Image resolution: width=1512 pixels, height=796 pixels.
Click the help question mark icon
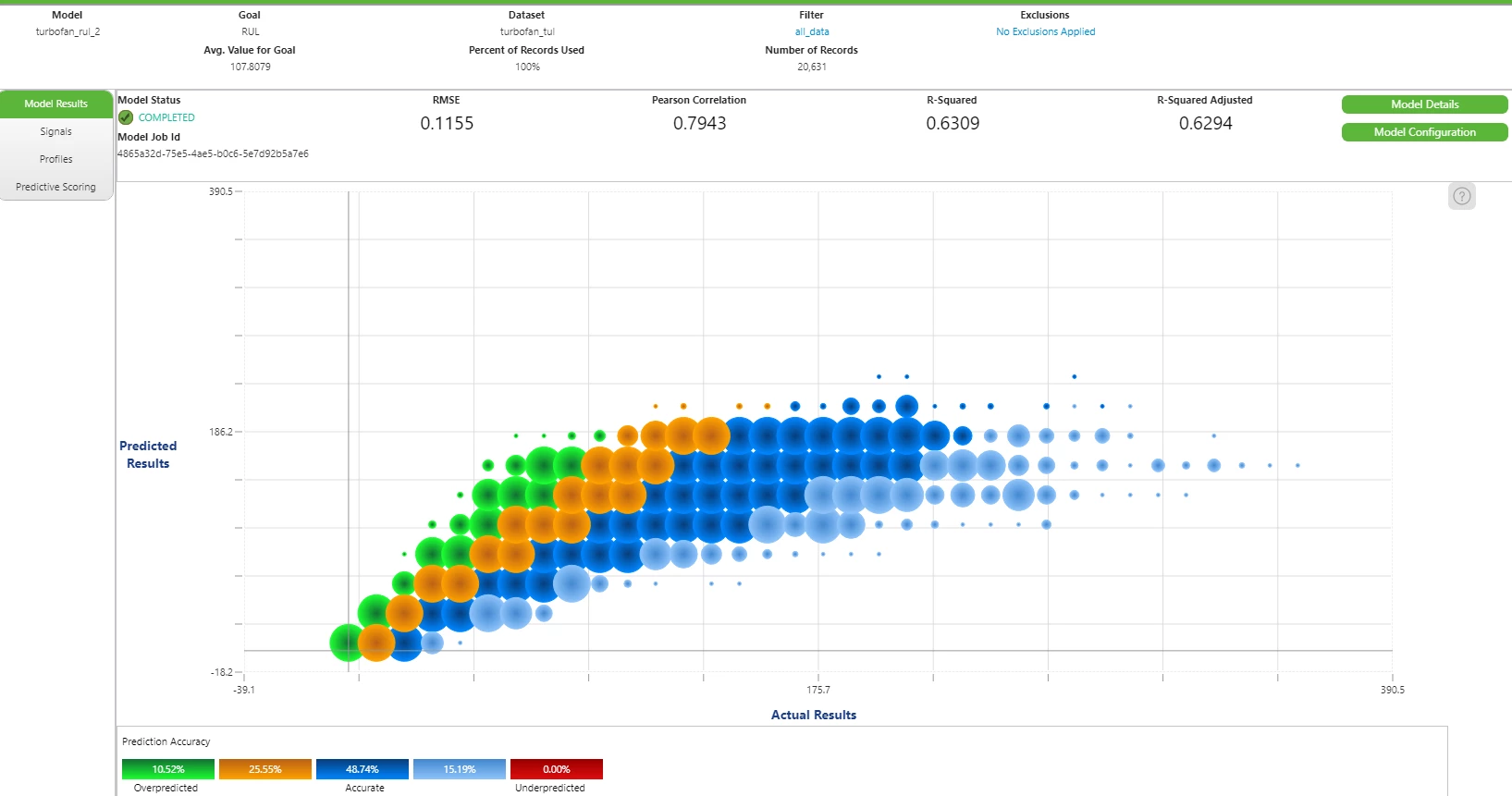(1461, 196)
